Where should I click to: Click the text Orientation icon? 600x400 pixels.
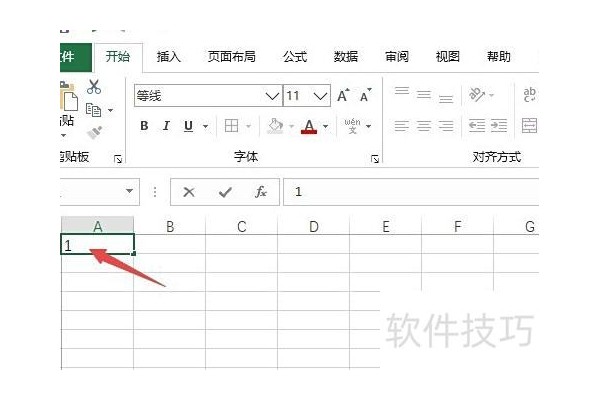click(x=477, y=95)
